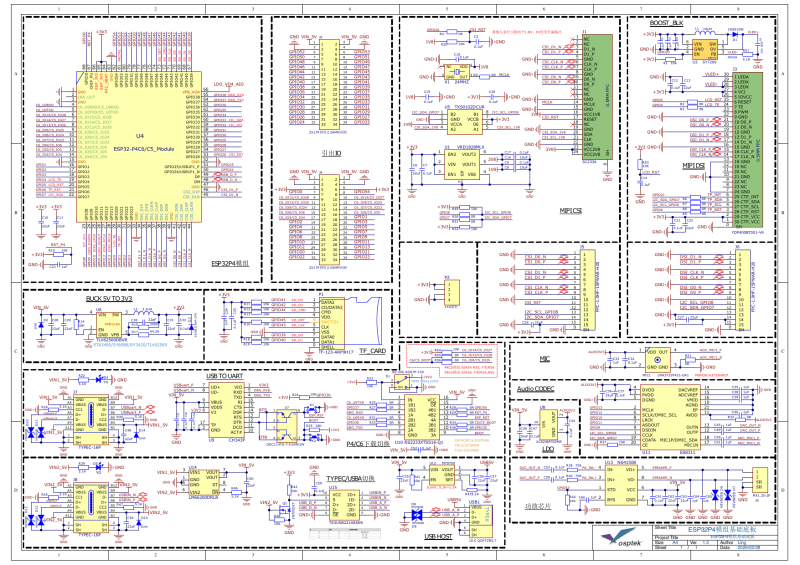Image resolution: width=800 pixels, height=565 pixels.
Task: Select the LED symbol next to VIN1_5V resistor
Action: (101, 379)
